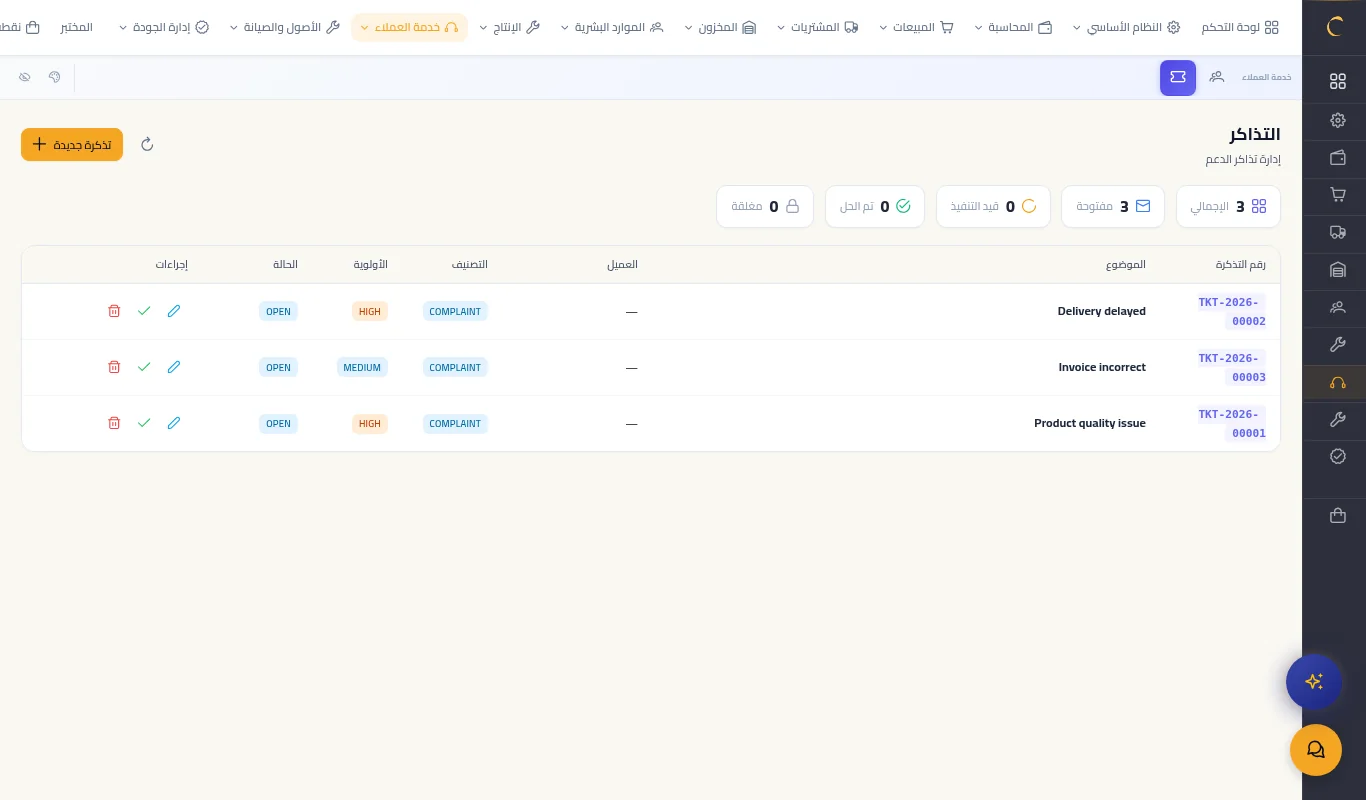The width and height of the screenshot is (1366, 800).
Task: Expand chevron beside الموارد البشرية menu
Action: point(564,28)
